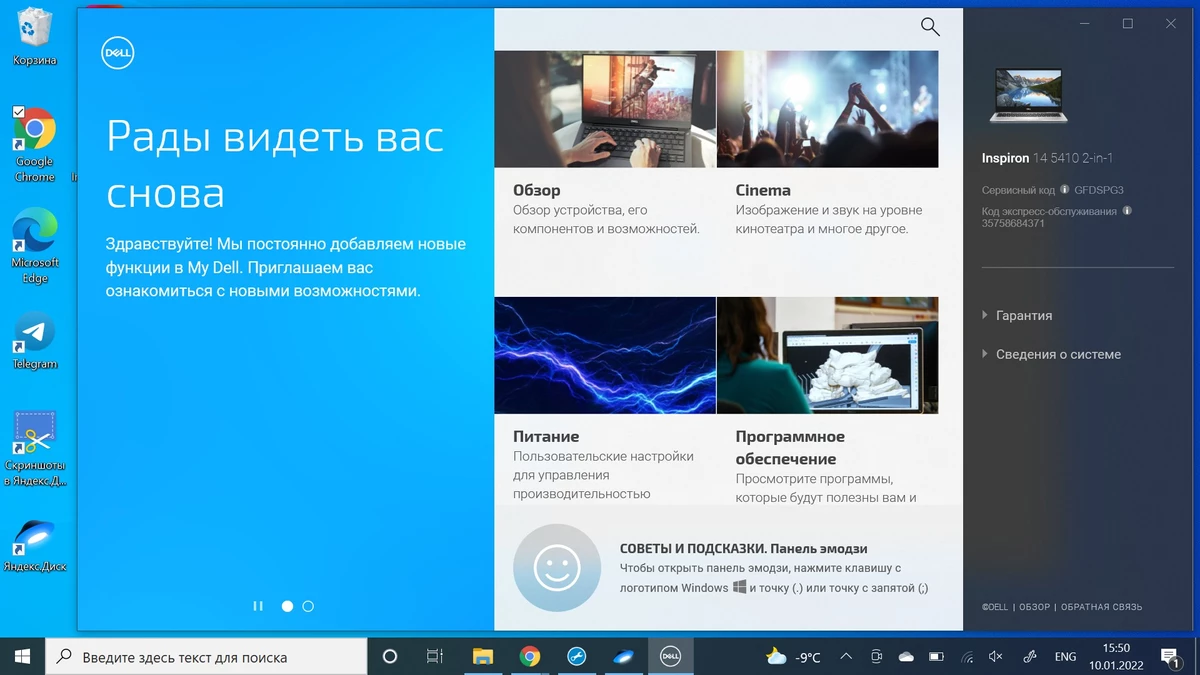Select the first slide indicator dot

click(287, 606)
